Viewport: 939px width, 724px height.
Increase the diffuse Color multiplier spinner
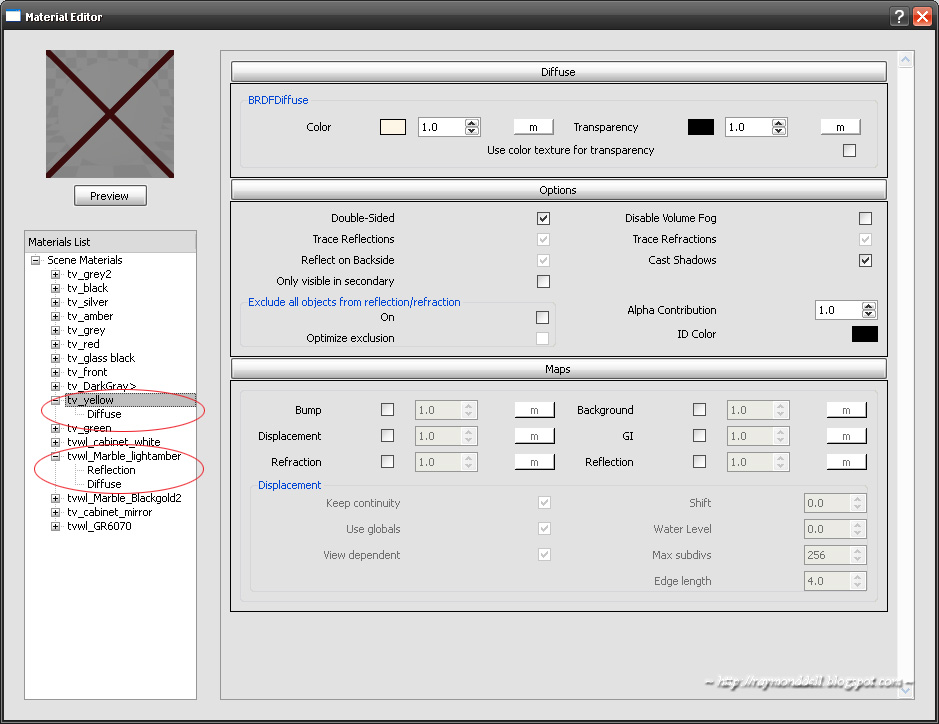point(472,123)
